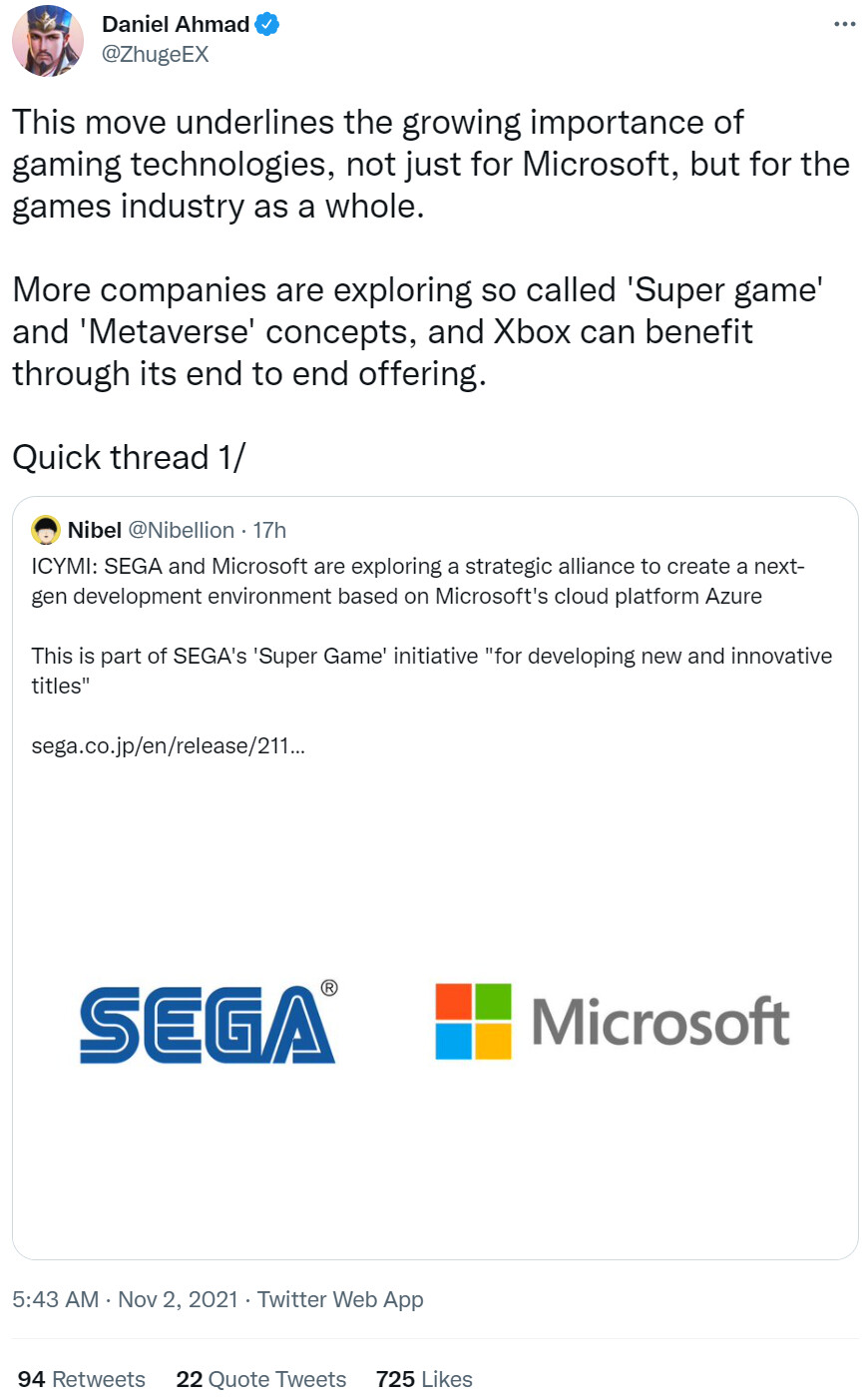Click Nibel's small profile avatar

click(46, 530)
